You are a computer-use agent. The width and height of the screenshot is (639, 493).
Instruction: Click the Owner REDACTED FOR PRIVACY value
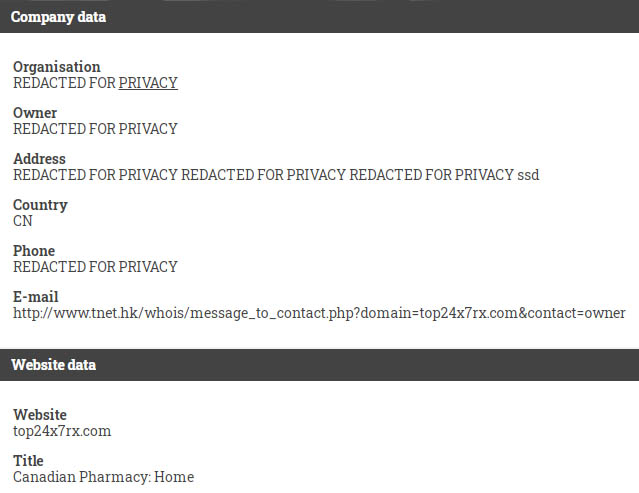tap(95, 129)
